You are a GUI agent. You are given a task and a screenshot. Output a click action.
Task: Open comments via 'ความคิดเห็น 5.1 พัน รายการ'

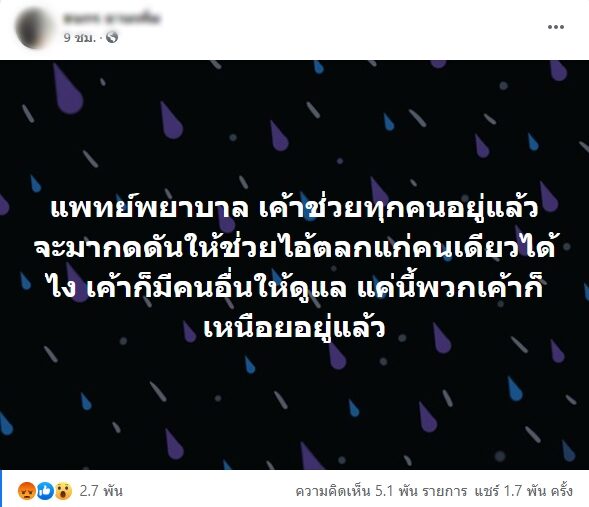381,491
